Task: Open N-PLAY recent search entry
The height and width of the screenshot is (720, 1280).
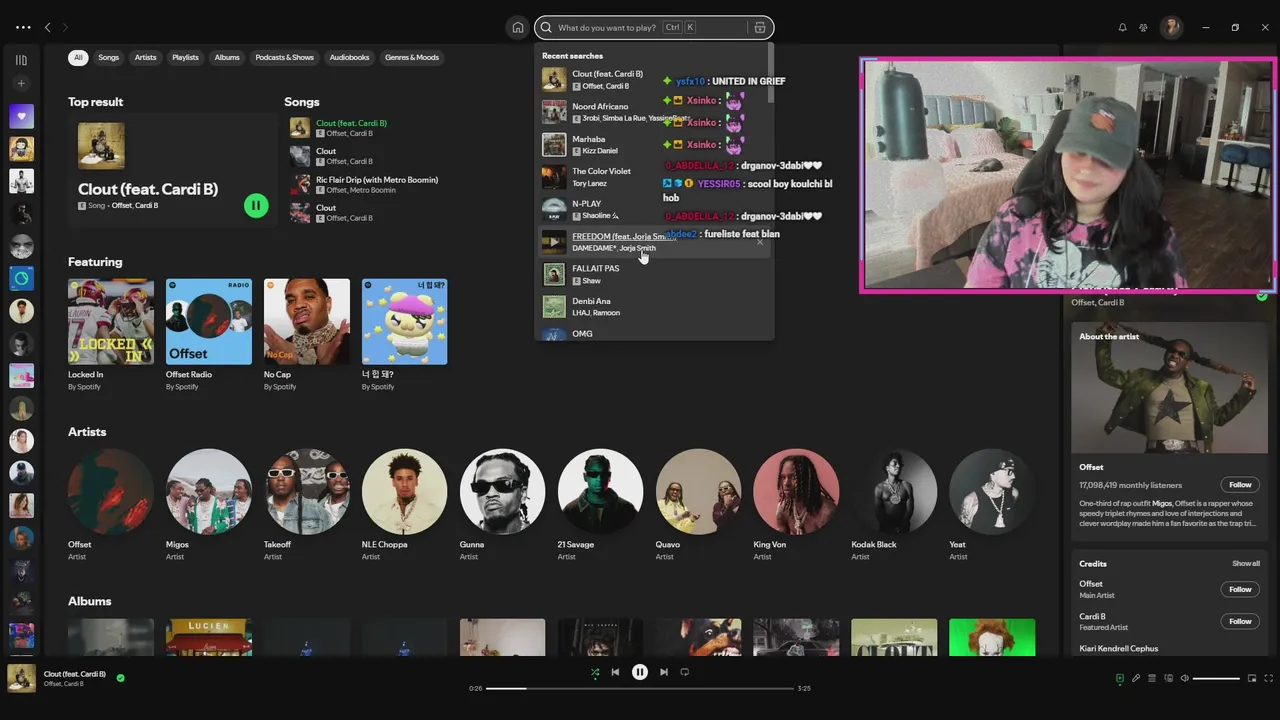Action: point(655,210)
